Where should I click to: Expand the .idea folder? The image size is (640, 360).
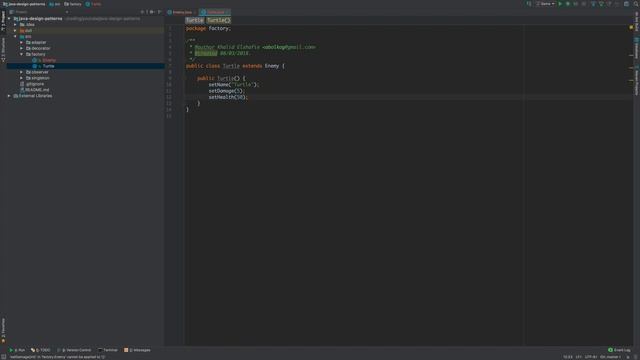(x=16, y=24)
